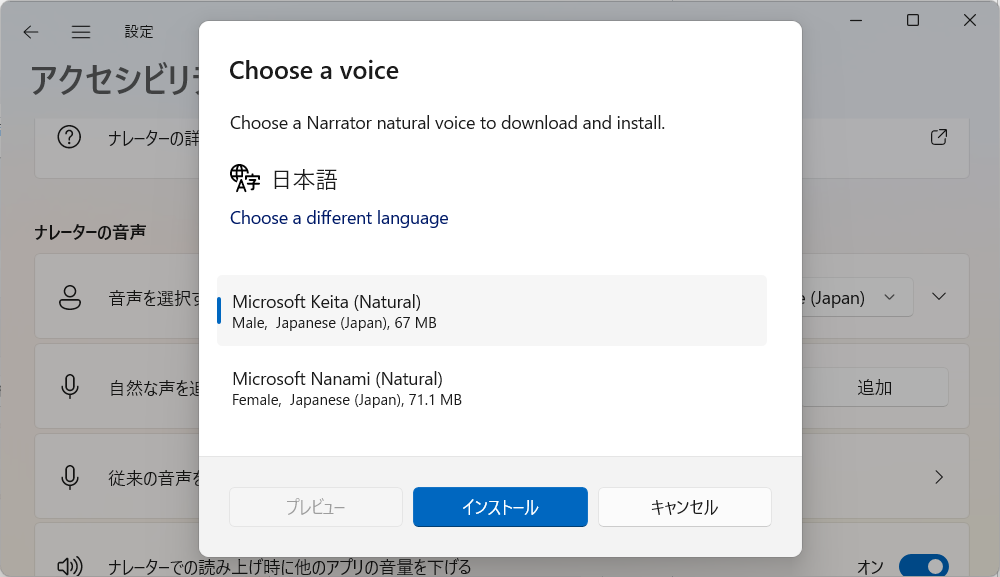Expand the voice selection row chevron
This screenshot has width=1000, height=577.
click(x=938, y=296)
